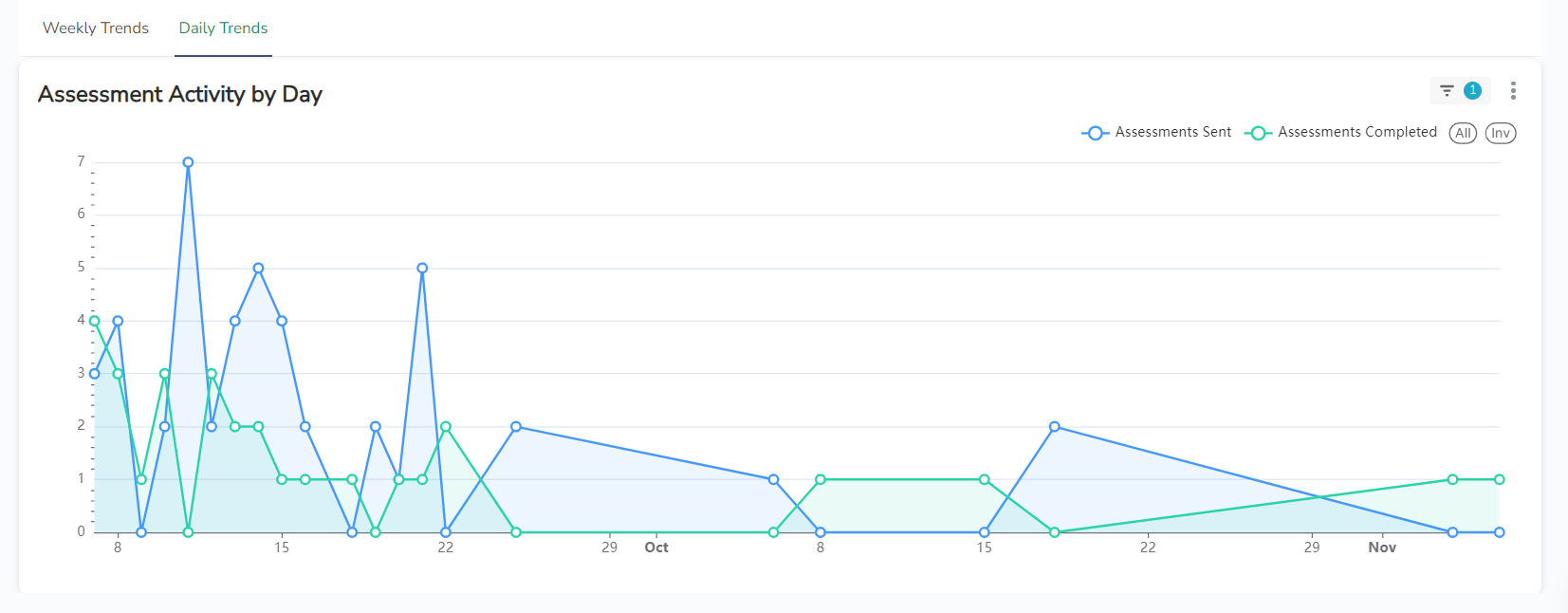Image resolution: width=1568 pixels, height=613 pixels.
Task: Click the filter count badge showing 1
Action: pyautogui.click(x=1472, y=91)
